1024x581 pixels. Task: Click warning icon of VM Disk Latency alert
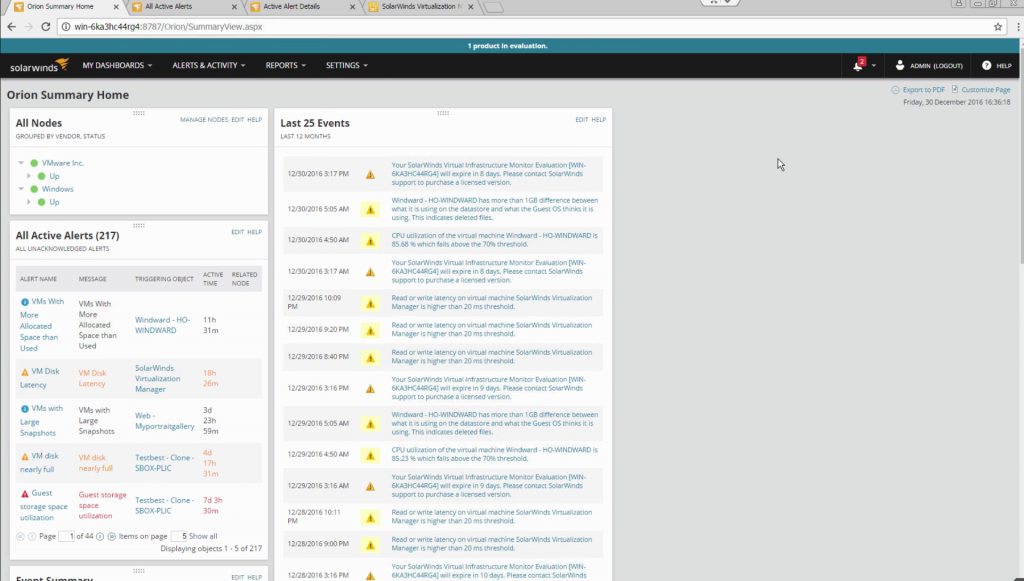pos(25,372)
